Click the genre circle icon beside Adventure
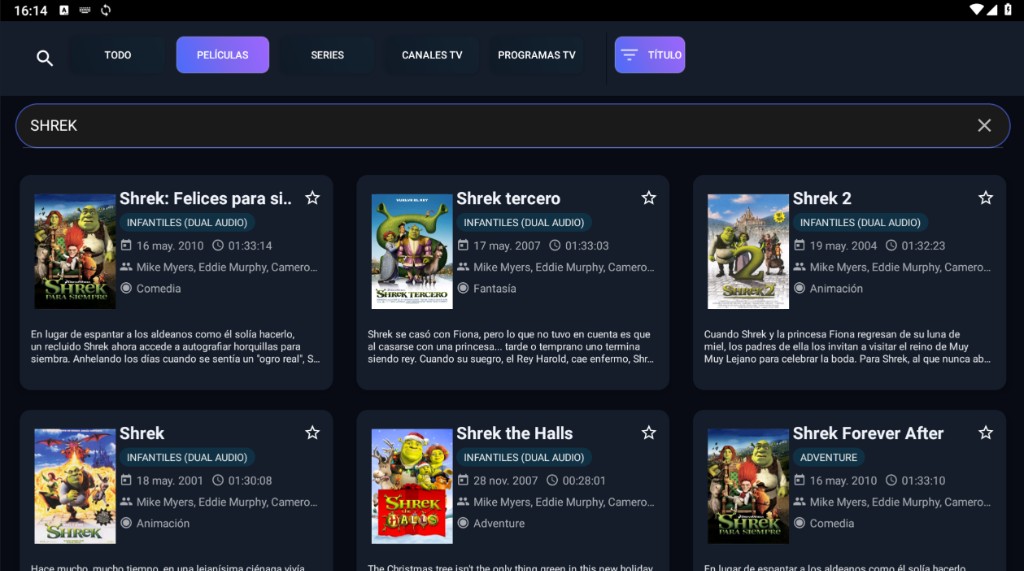 463,523
